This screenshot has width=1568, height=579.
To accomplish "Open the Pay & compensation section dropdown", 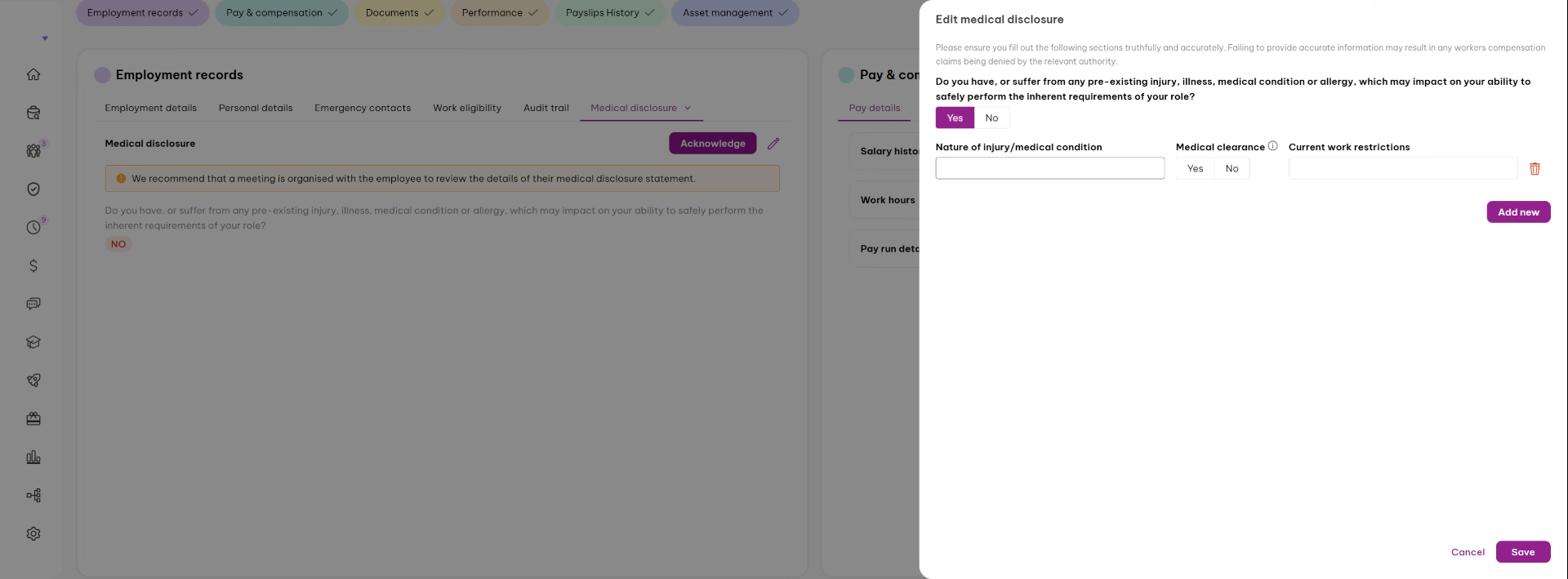I will 282,12.
